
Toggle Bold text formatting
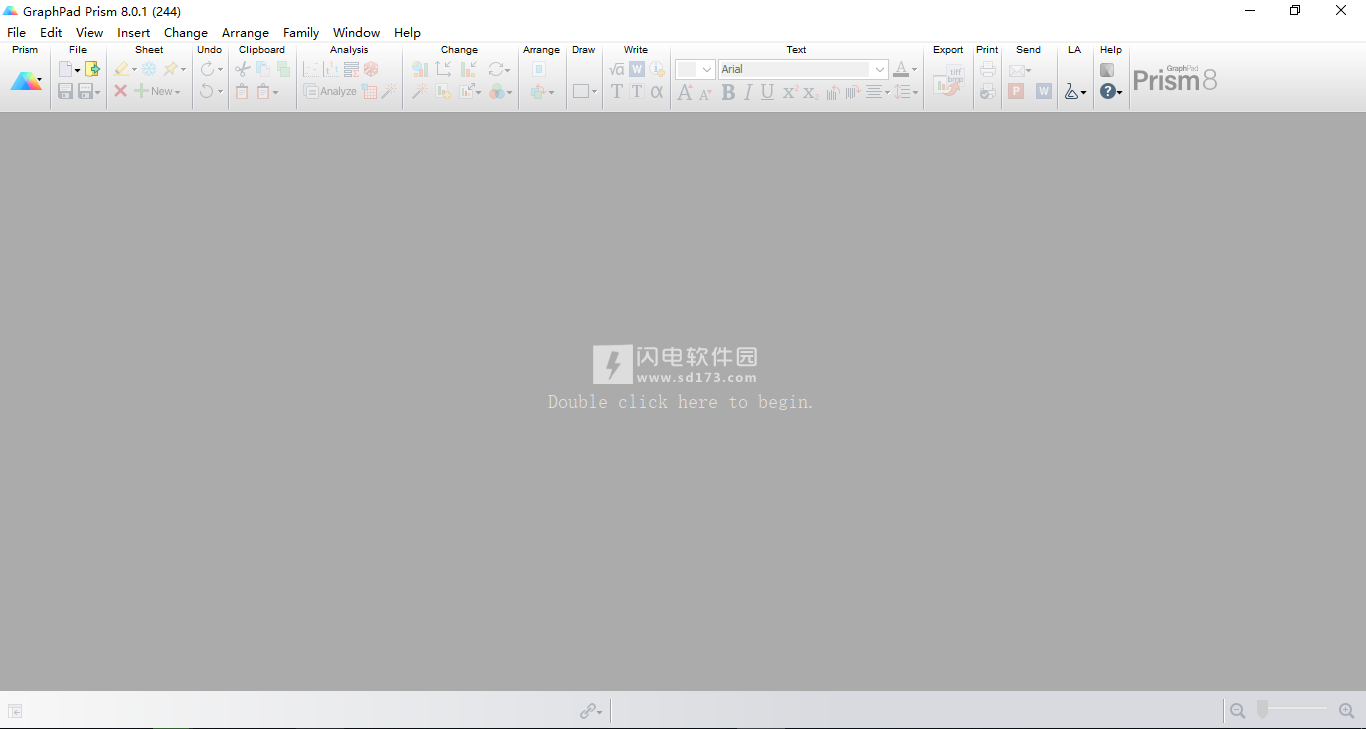point(728,92)
